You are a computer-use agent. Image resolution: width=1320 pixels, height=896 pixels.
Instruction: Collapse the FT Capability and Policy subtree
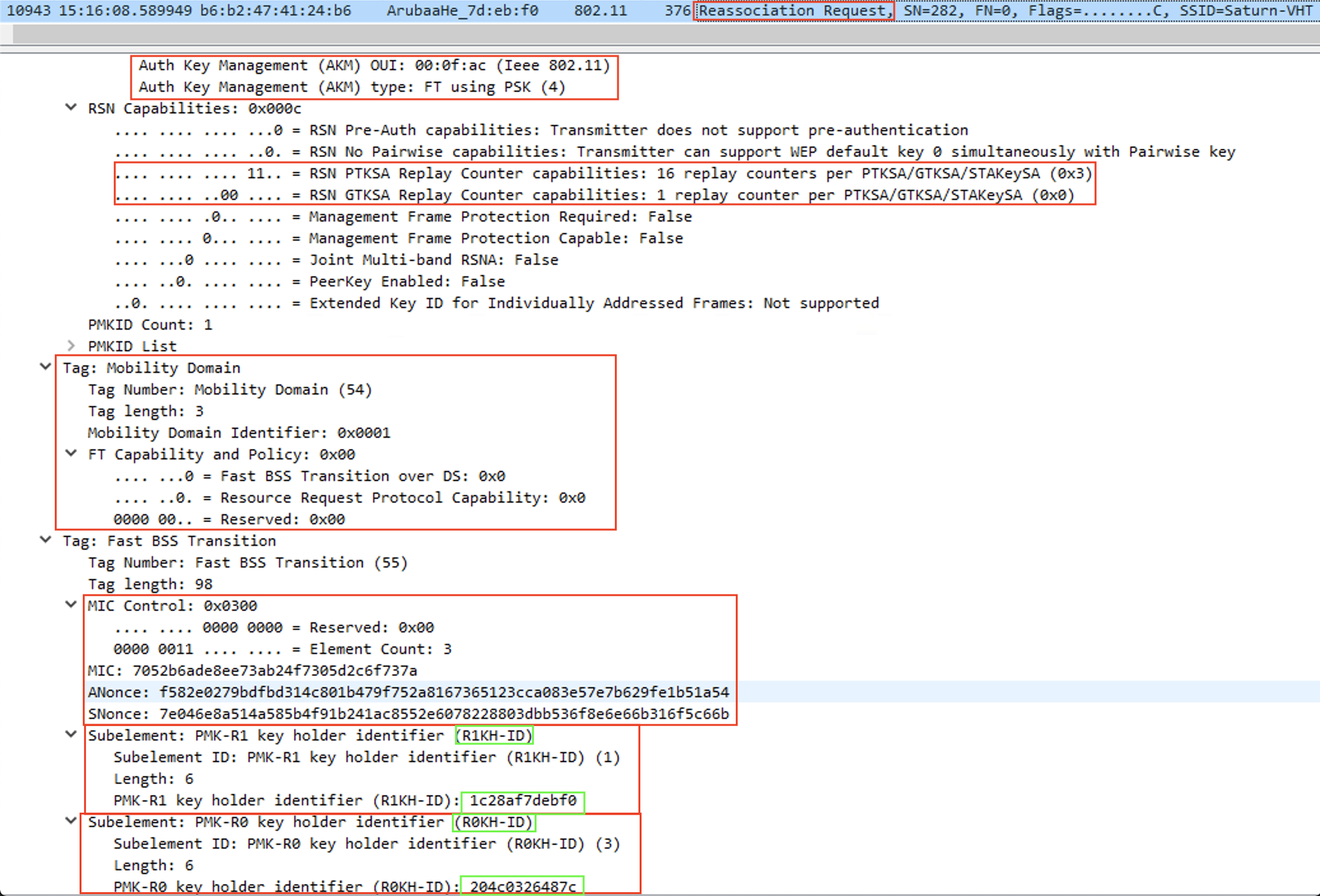(x=71, y=454)
